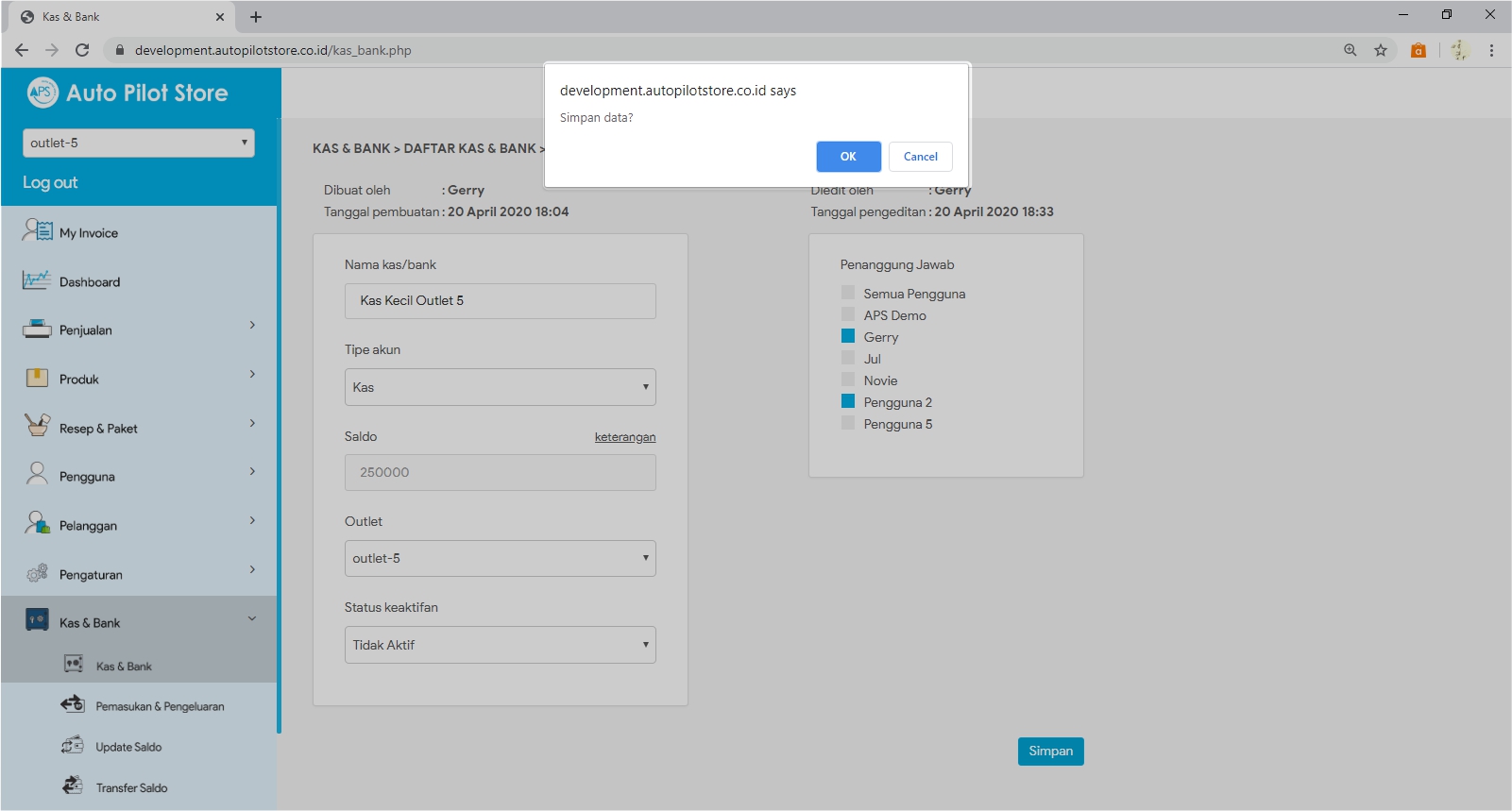
Task: Select the Kas & Bank submenu item
Action: [124, 667]
